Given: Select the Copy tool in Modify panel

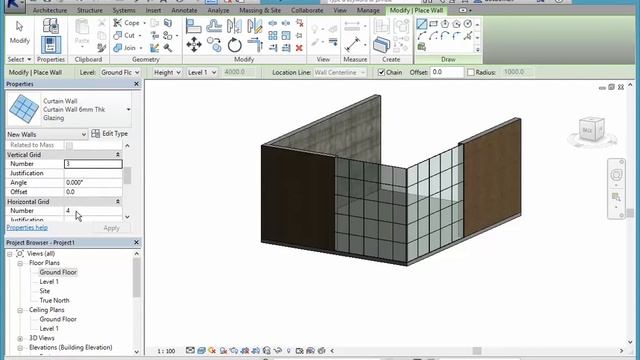Looking at the screenshot, I should tap(214, 44).
